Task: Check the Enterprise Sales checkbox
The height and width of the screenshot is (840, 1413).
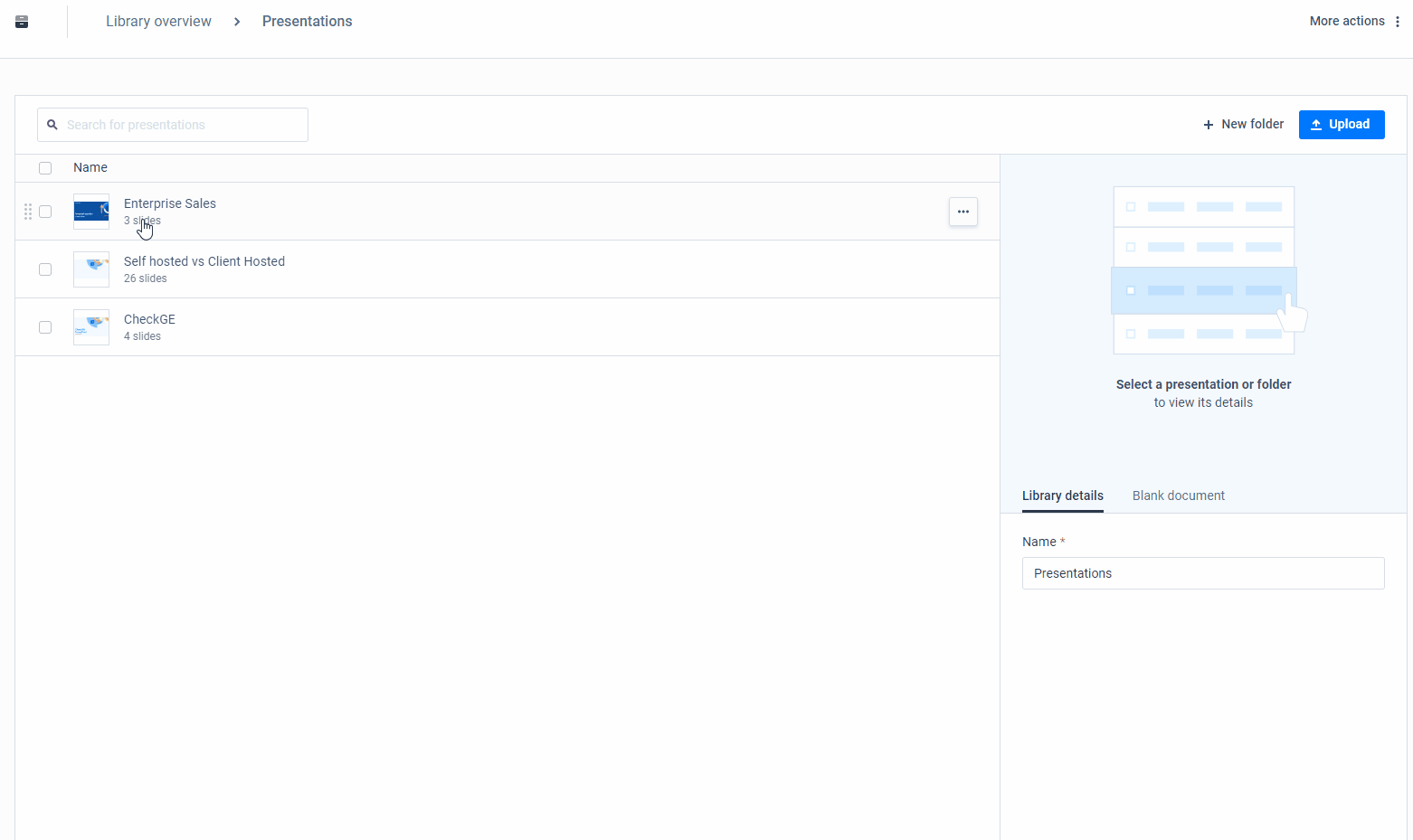Action: pos(45,211)
